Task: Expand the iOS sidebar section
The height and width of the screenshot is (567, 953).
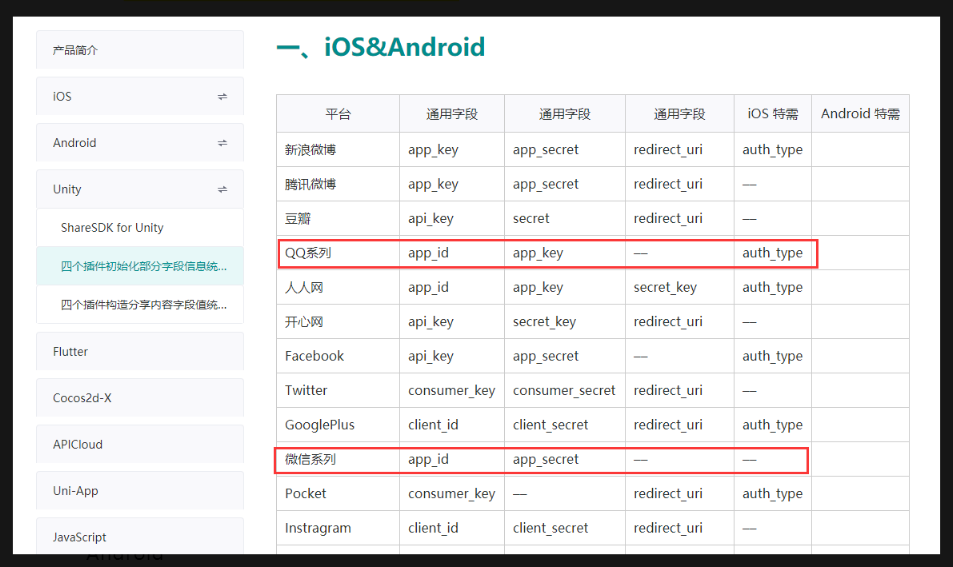Action: [x=140, y=96]
